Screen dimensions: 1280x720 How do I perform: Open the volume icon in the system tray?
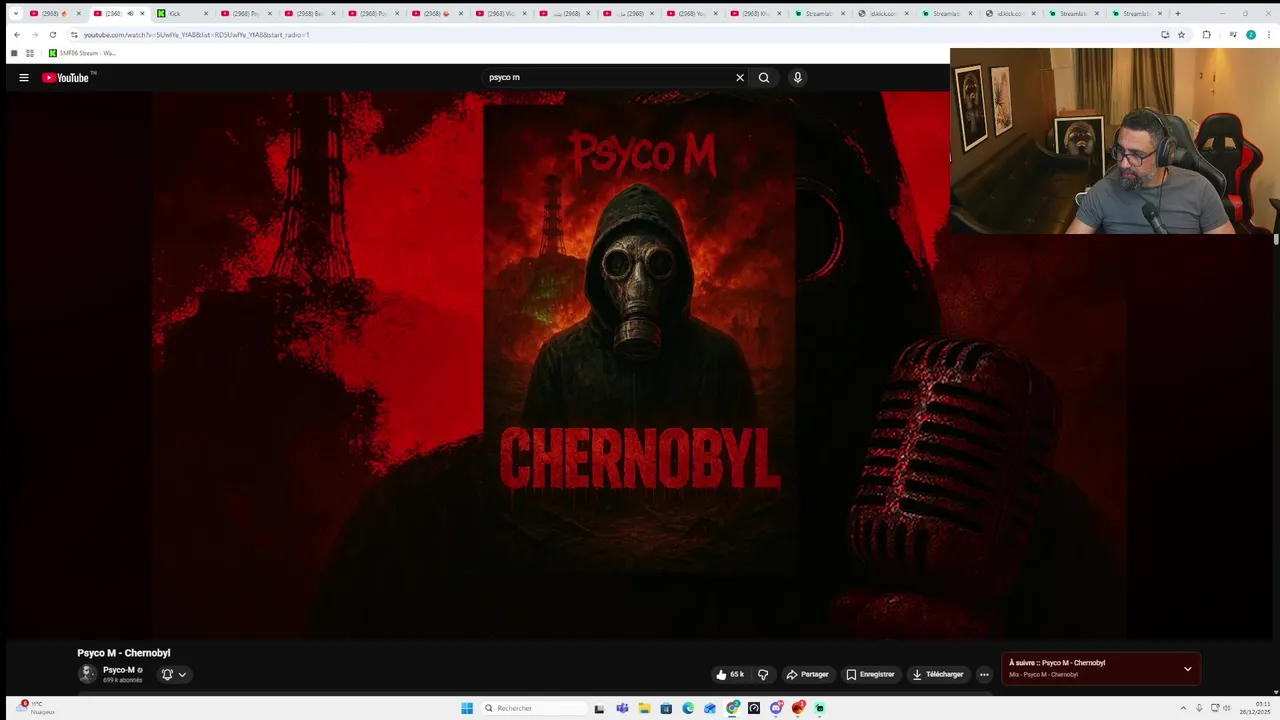coord(1227,708)
